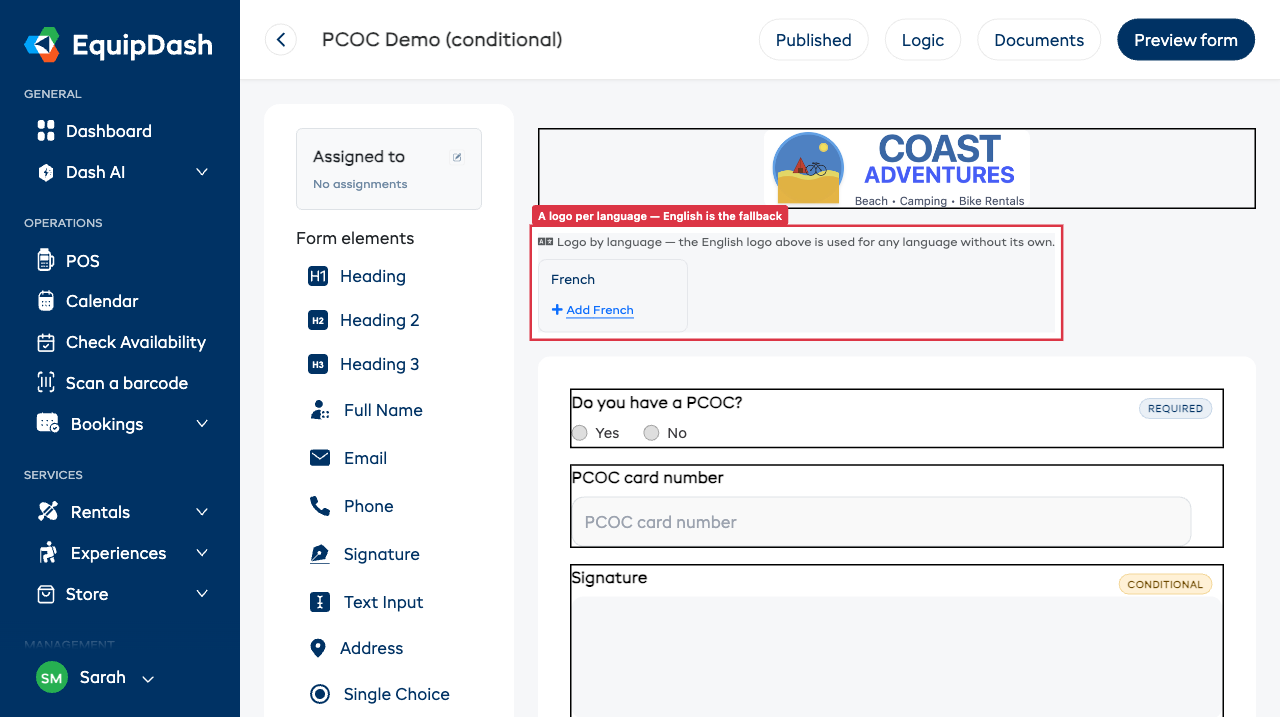Viewport: 1280px width, 717px height.
Task: Click the Store bag icon
Action: (46, 594)
